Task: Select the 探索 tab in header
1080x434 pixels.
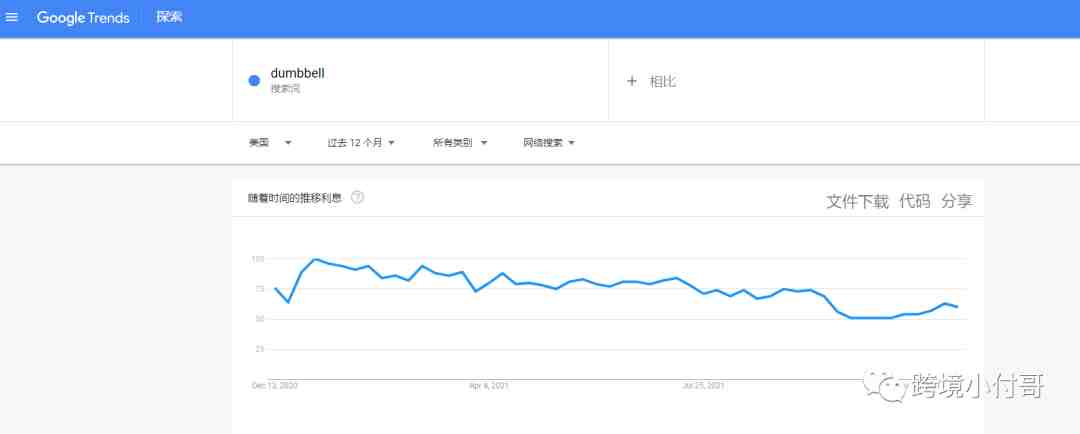Action: point(169,18)
